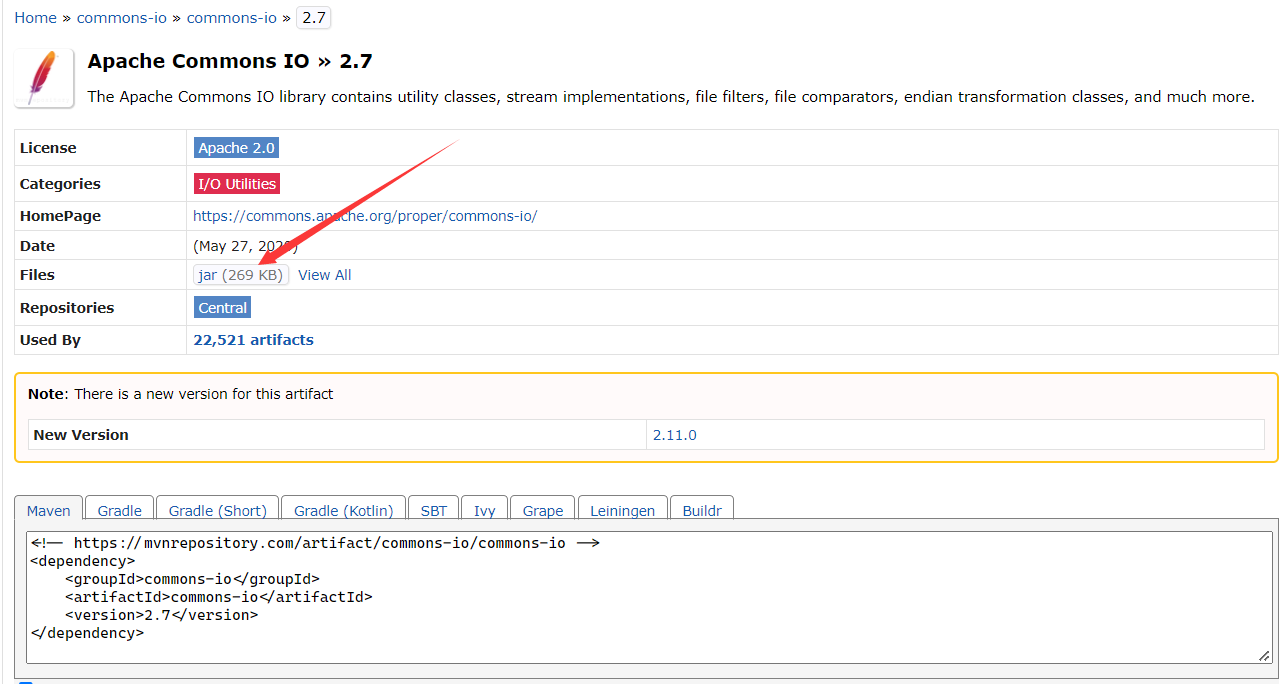
Task: Switch to the Gradle (Kotlin) tab
Action: 344,510
